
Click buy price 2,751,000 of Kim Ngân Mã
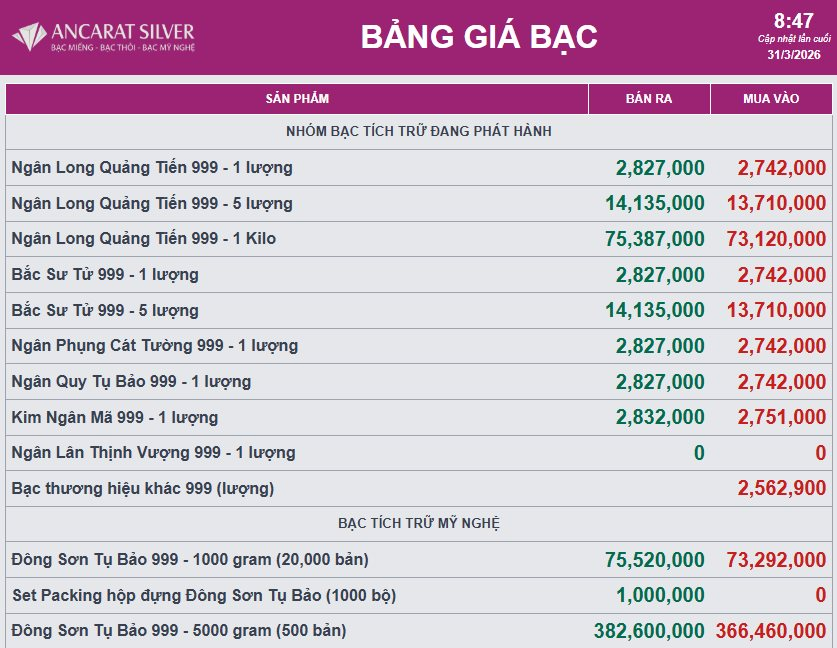pyautogui.click(x=782, y=417)
